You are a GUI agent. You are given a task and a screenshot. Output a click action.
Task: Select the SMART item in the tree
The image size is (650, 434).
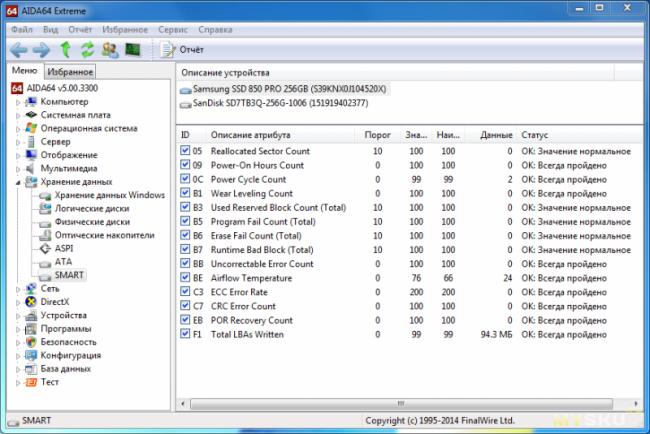coord(69,275)
